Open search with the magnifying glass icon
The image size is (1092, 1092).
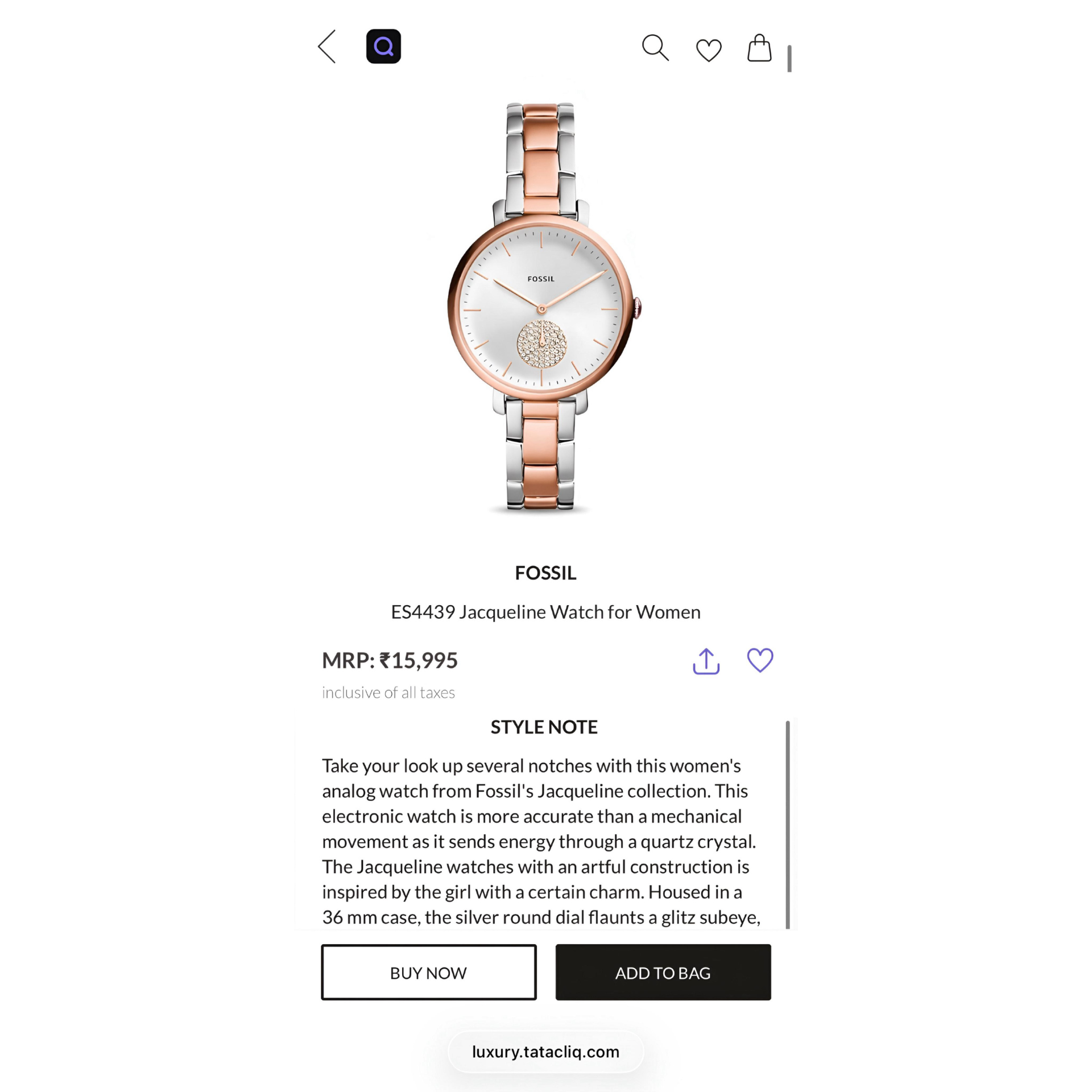pos(655,48)
